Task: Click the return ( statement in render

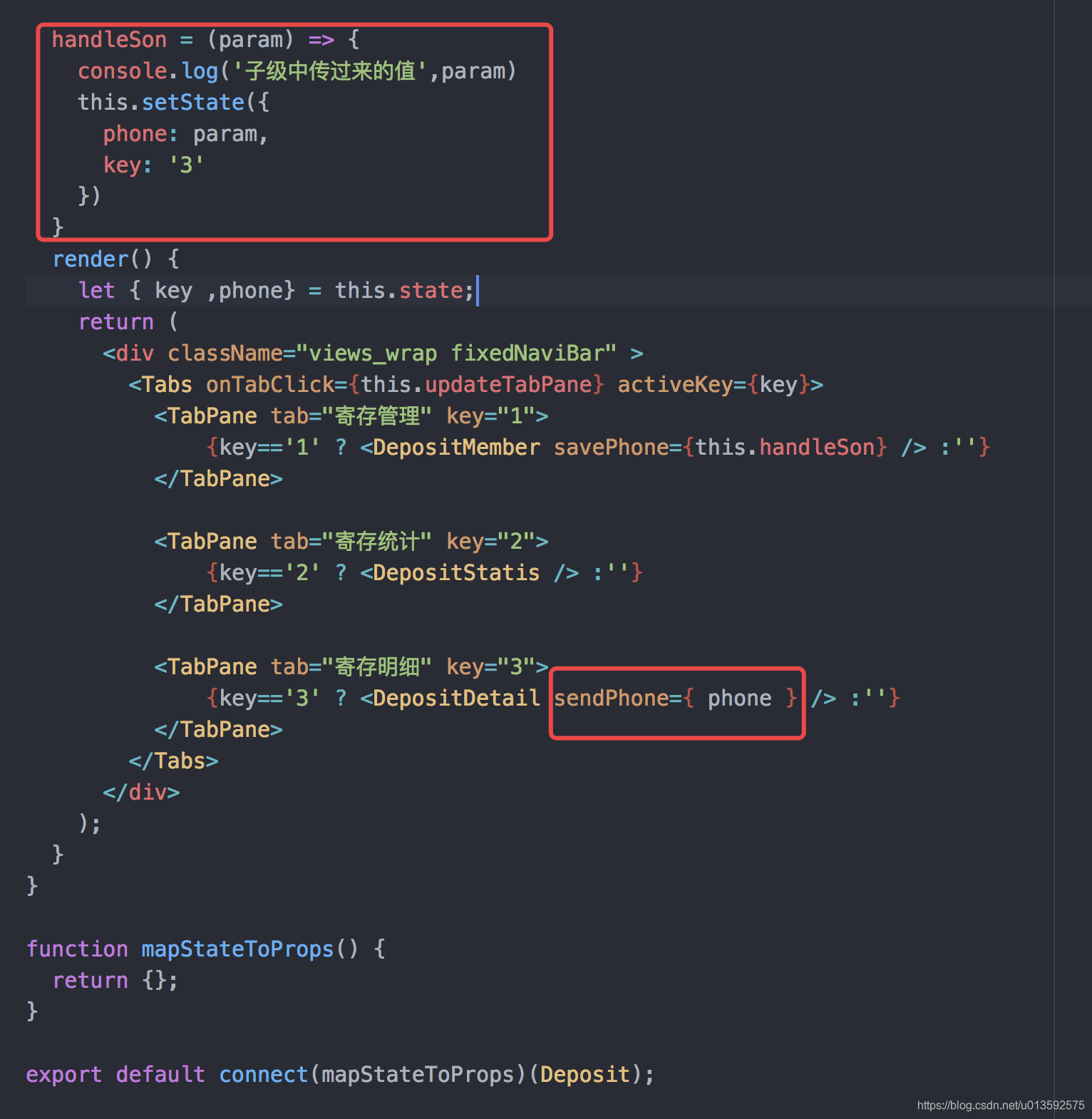Action: coord(128,322)
